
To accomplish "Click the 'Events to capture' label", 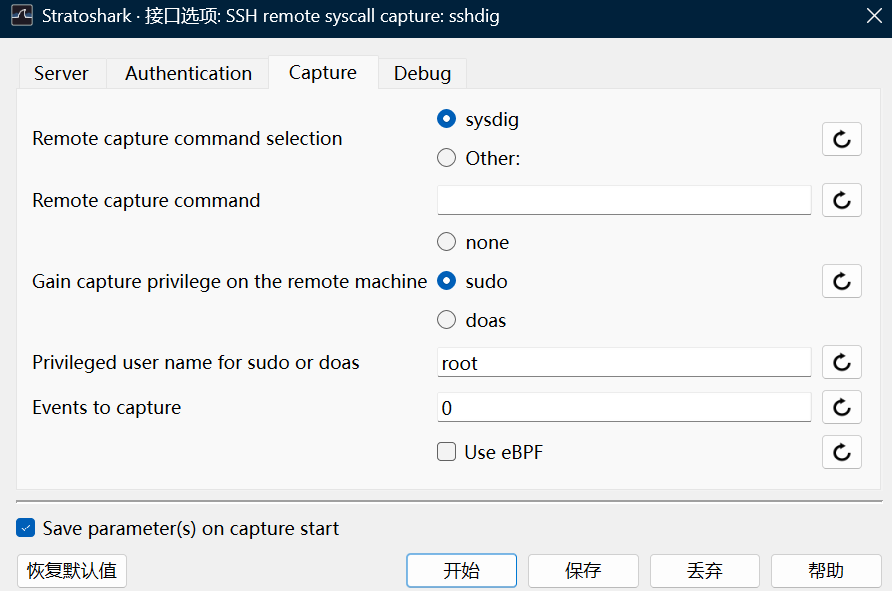I will (x=106, y=407).
